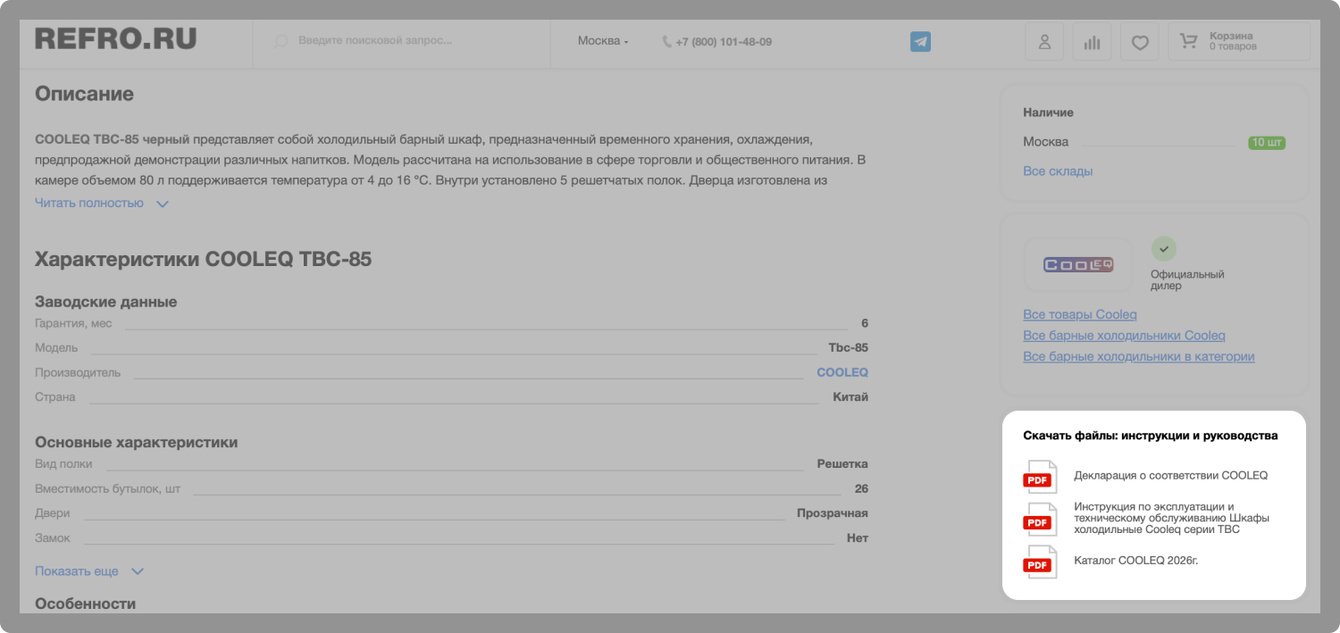This screenshot has width=1340, height=633.
Task: Click the Tbc-85 model value
Action: coord(848,348)
